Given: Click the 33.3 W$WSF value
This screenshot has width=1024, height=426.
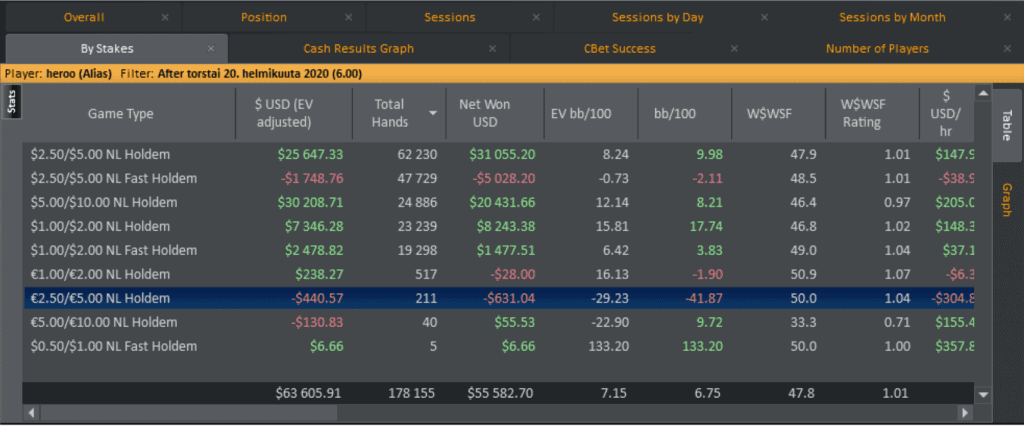Looking at the screenshot, I should coord(805,322).
